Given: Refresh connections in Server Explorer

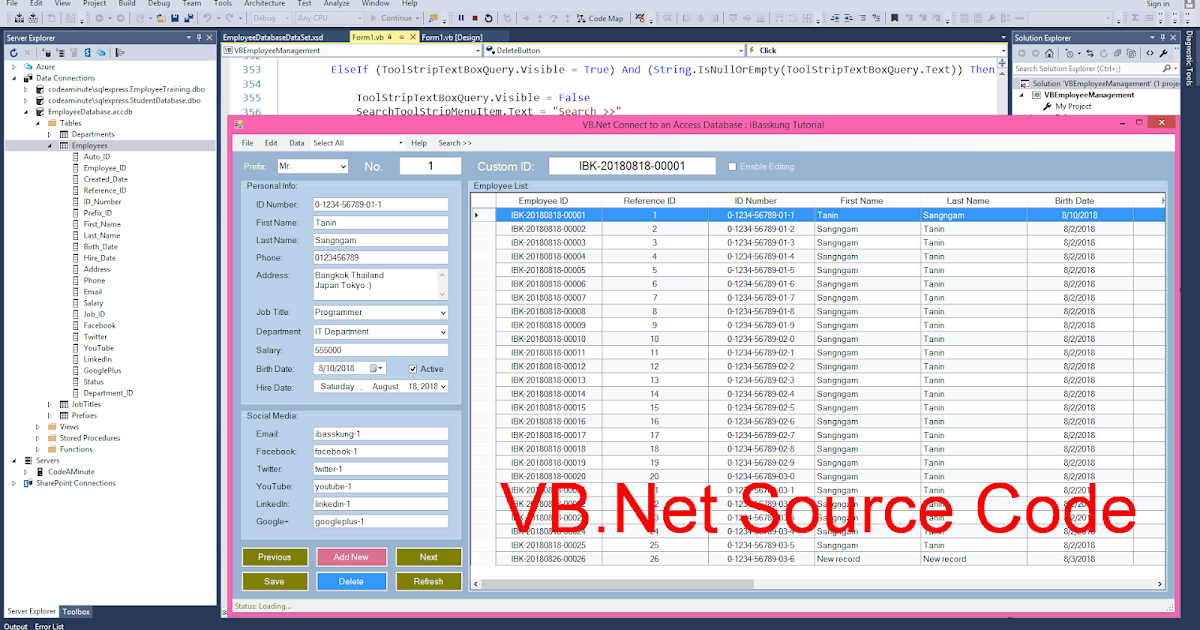Looking at the screenshot, I should click(x=13, y=53).
